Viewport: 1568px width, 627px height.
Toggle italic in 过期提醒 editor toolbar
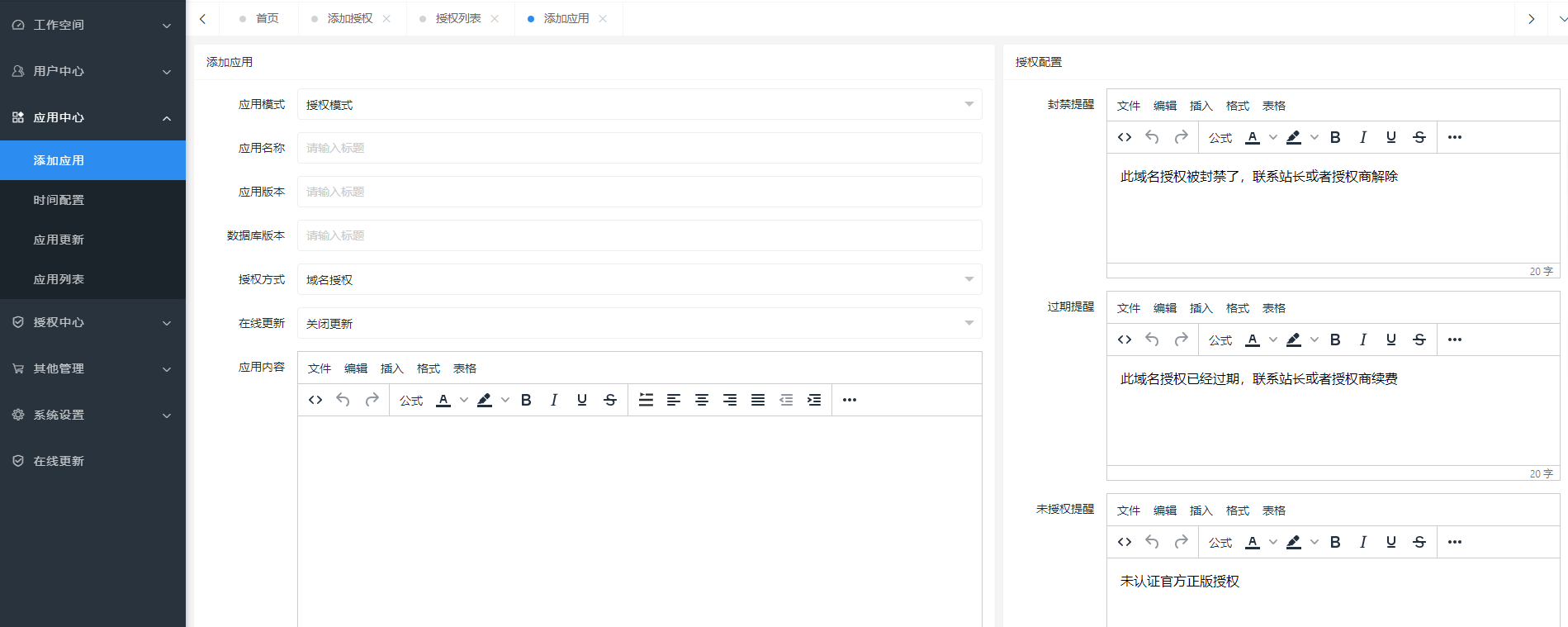tap(1363, 340)
